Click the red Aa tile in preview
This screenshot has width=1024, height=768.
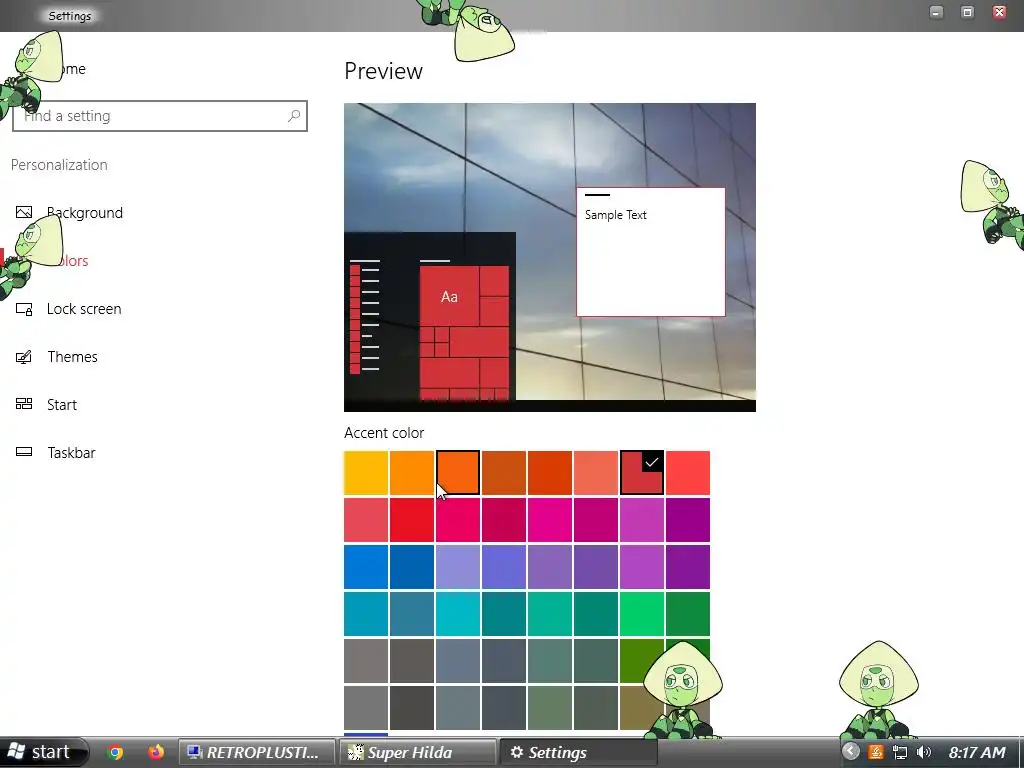[449, 296]
